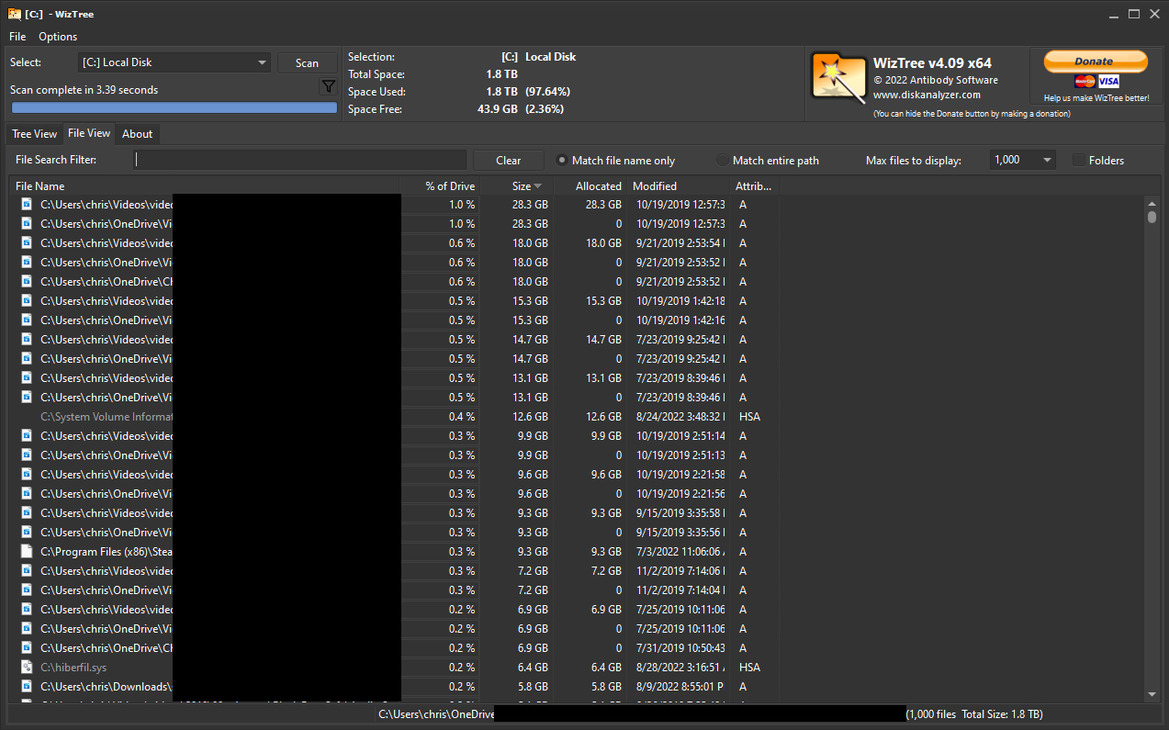Click the scan progress bar
Image resolution: width=1169 pixels, height=730 pixels.
click(174, 107)
